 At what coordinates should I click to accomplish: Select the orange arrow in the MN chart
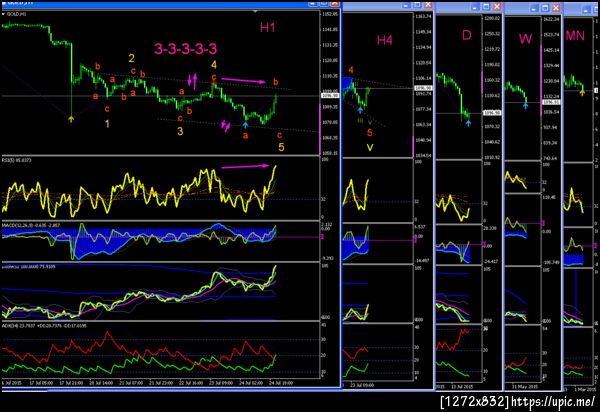[x=582, y=92]
